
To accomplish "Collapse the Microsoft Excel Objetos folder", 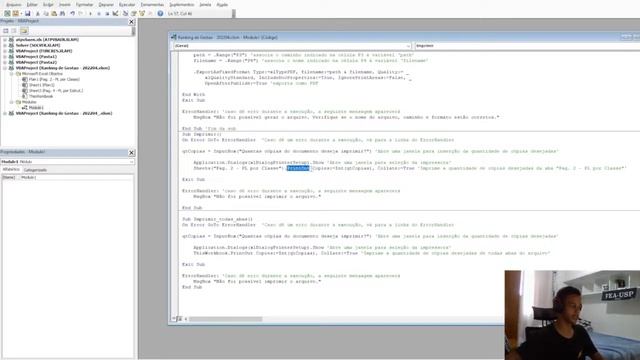I will tap(11, 74).
